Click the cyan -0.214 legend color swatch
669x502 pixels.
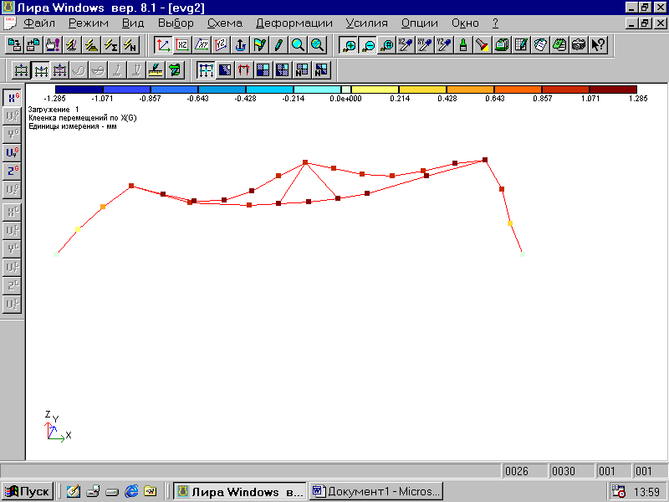click(x=317, y=89)
